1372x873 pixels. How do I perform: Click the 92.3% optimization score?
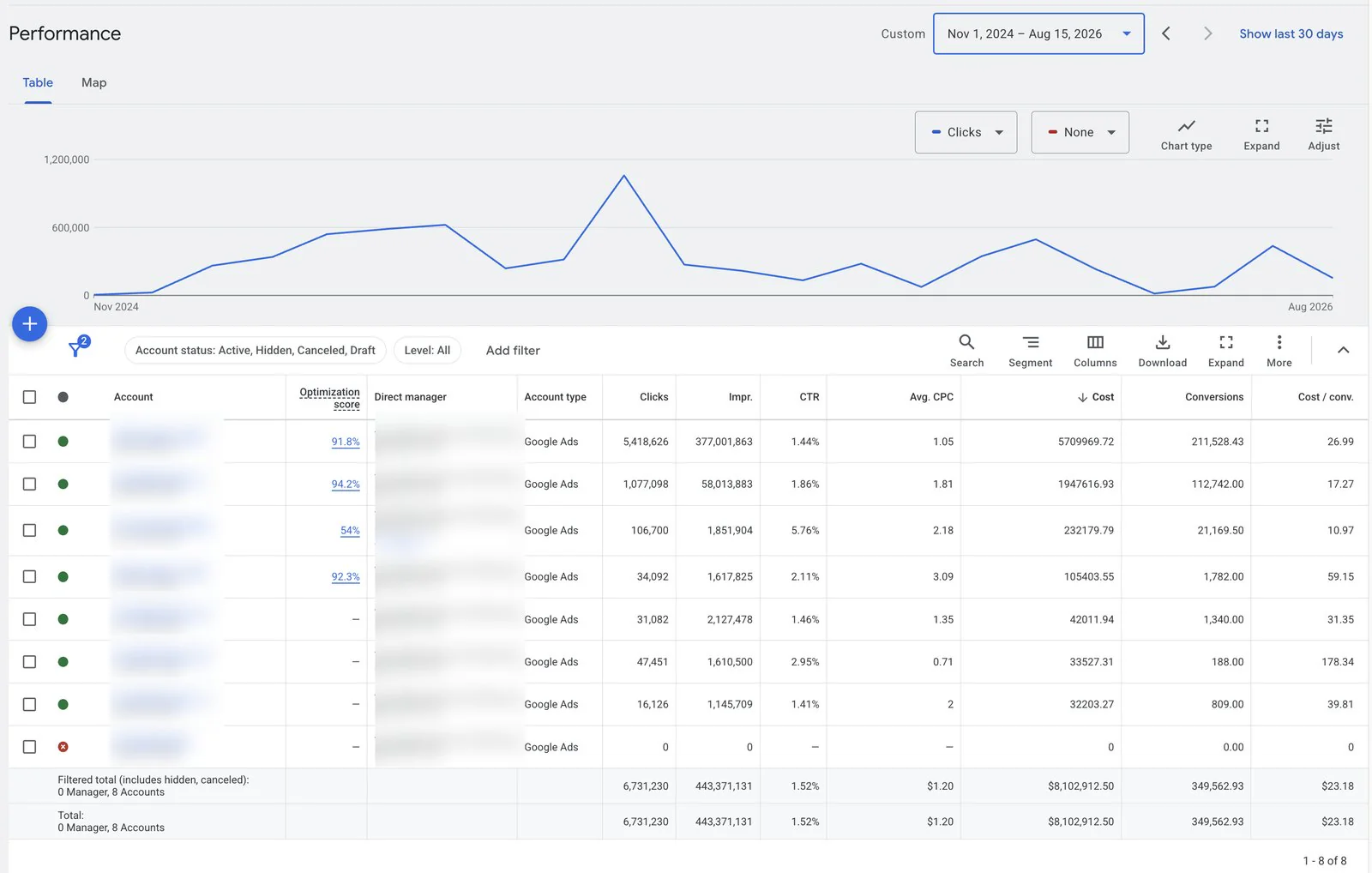[346, 576]
